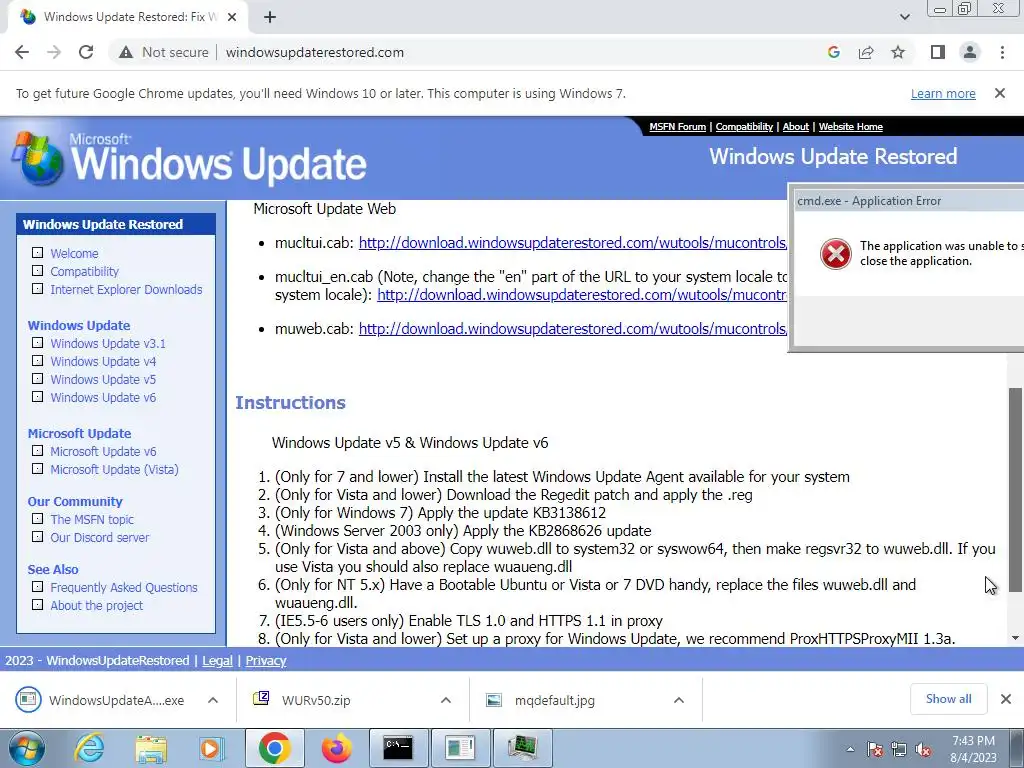Close the downloads bar
This screenshot has width=1024, height=768.
[x=1006, y=699]
